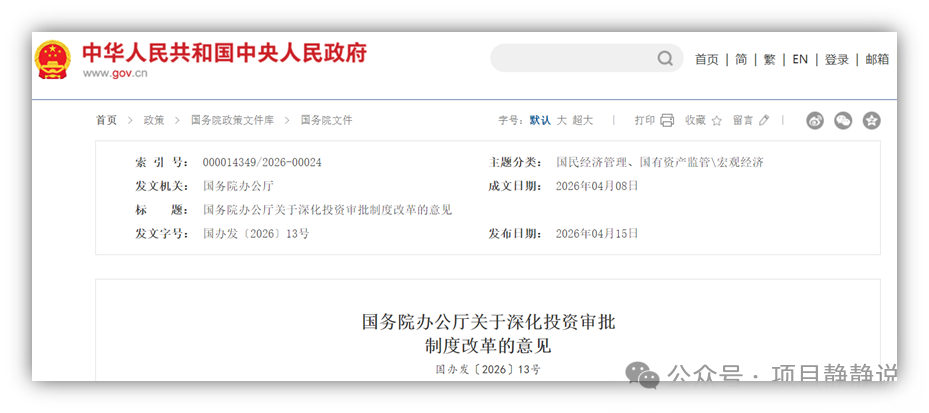The image size is (929, 413).
Task: Click the pencil icon beside 留言
Action: point(764,120)
